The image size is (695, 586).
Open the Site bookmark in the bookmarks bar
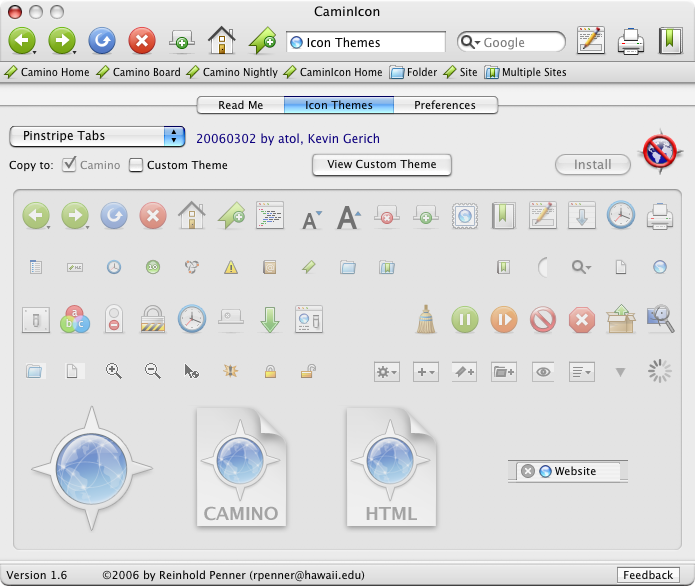461,72
